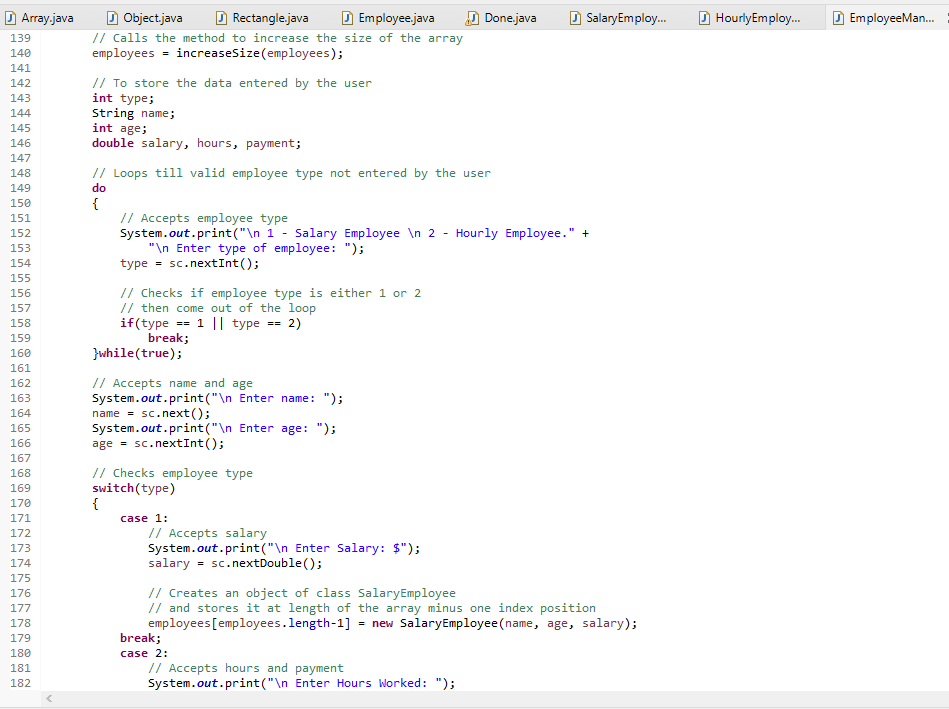Switch to the Array.java tab
949x709 pixels.
coord(40,18)
